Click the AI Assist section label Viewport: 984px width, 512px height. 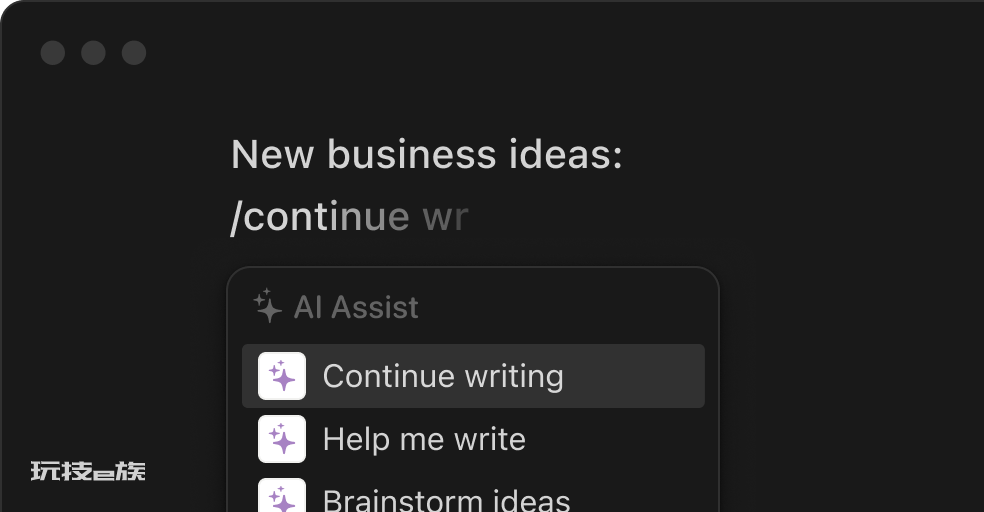point(356,307)
